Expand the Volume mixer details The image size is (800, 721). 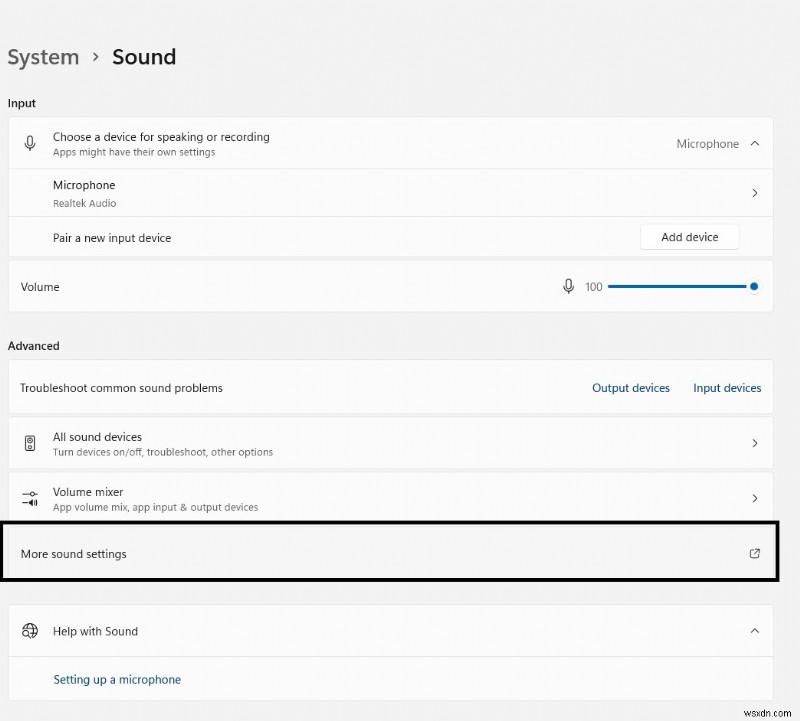pos(756,498)
